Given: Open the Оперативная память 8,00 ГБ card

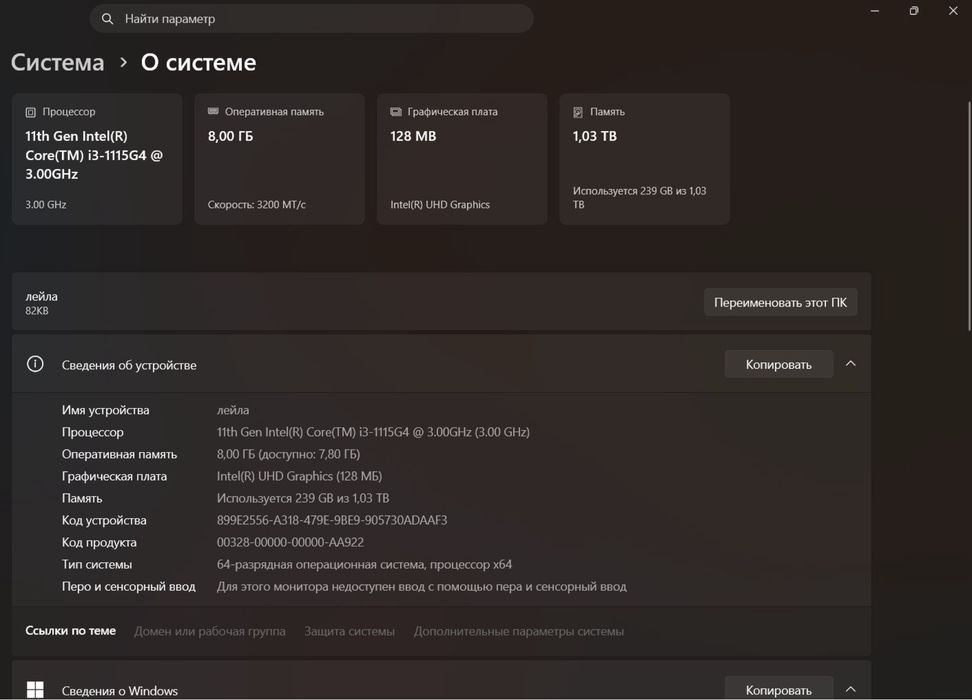Looking at the screenshot, I should pos(280,159).
